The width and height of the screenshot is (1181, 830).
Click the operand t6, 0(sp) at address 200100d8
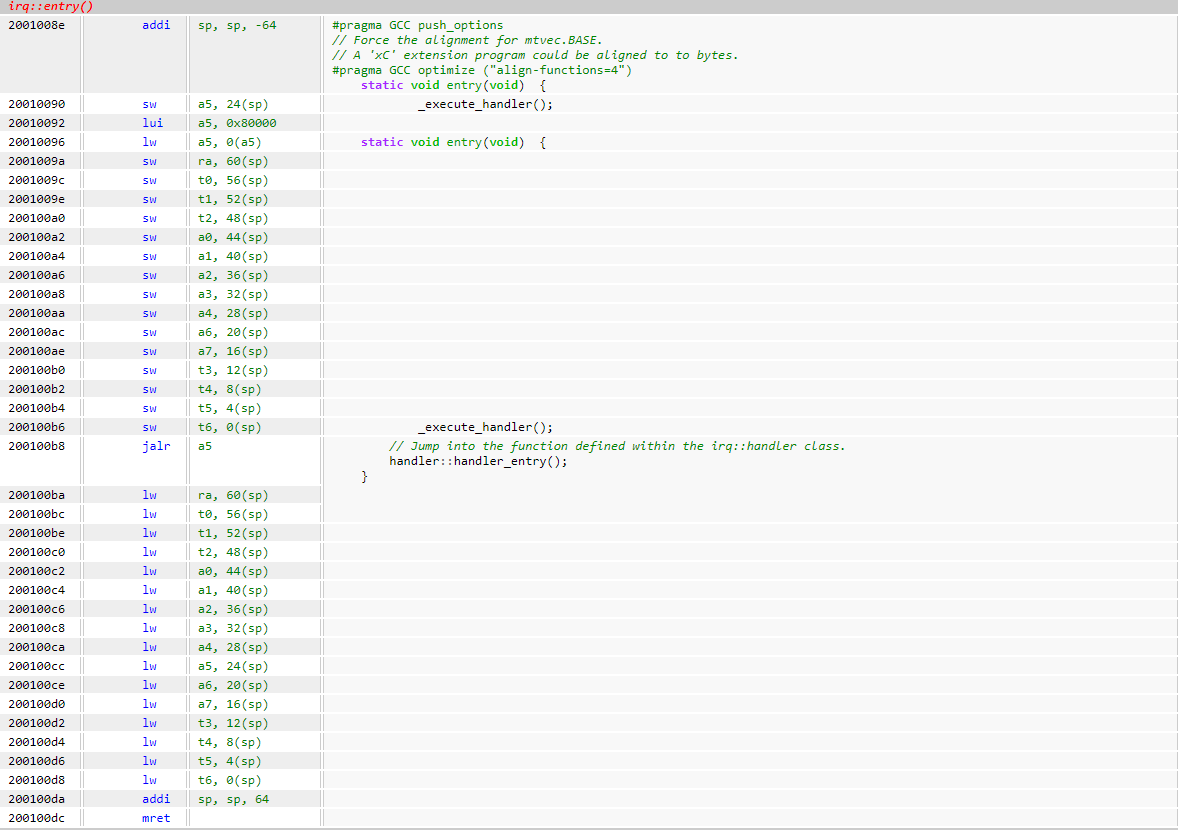click(230, 780)
